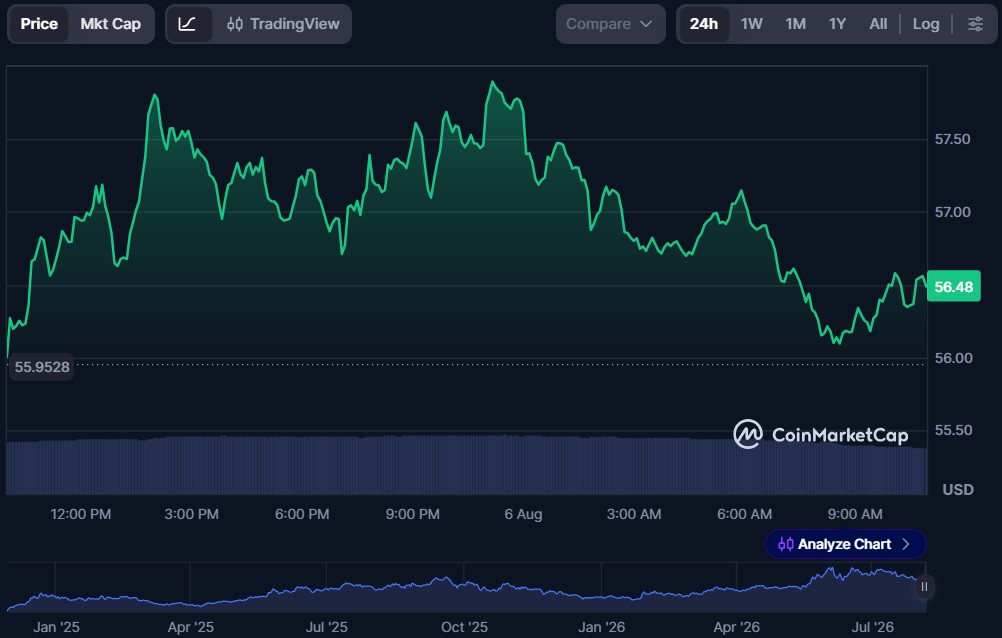Click the 56.00 axis label

[953, 358]
